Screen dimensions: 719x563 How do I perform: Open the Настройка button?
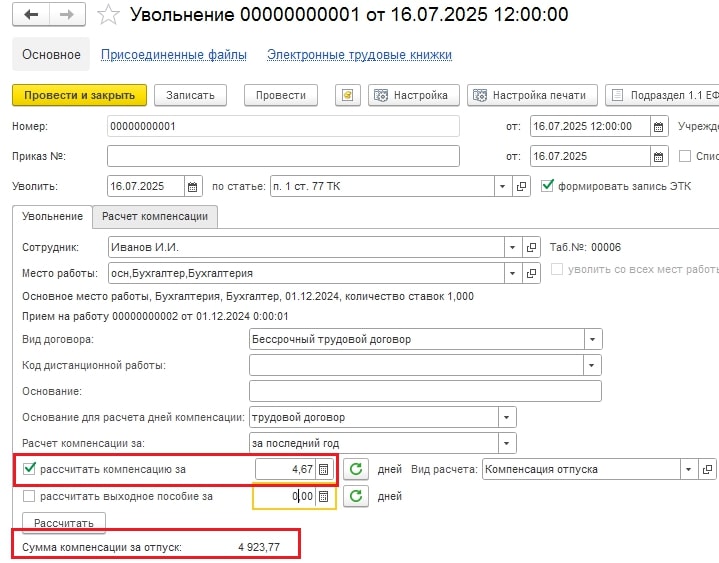tap(414, 95)
